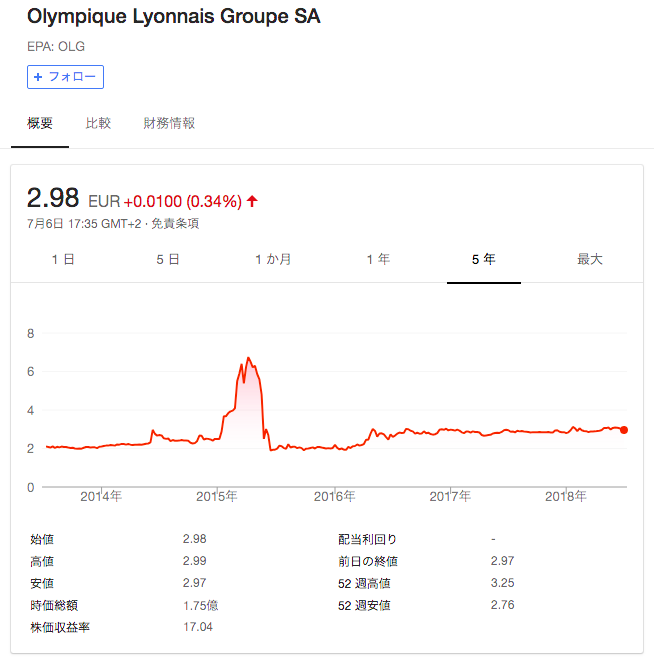
Task: Select the 1 日 chart range
Action: click(x=63, y=259)
